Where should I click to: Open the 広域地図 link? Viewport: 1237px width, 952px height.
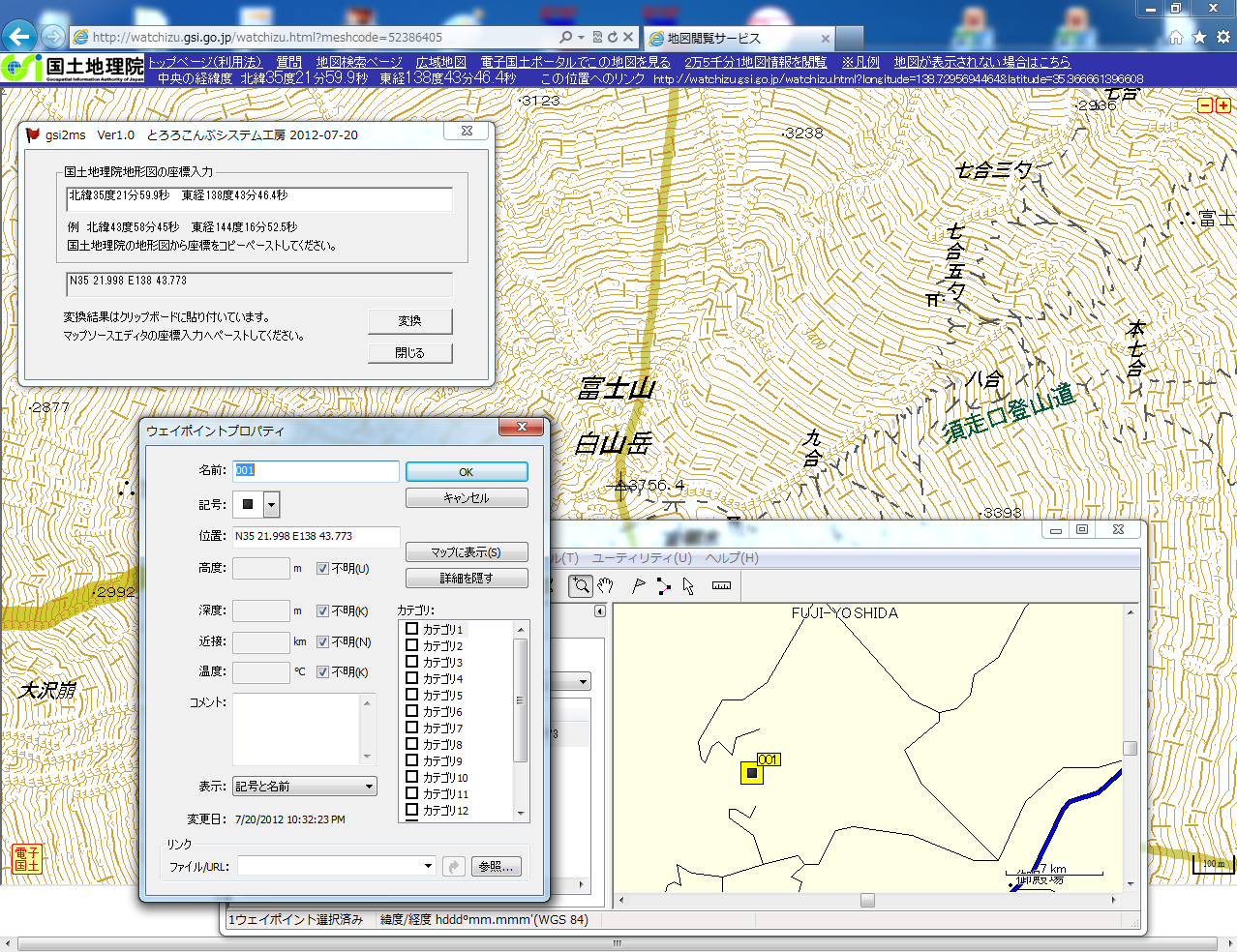pos(441,62)
